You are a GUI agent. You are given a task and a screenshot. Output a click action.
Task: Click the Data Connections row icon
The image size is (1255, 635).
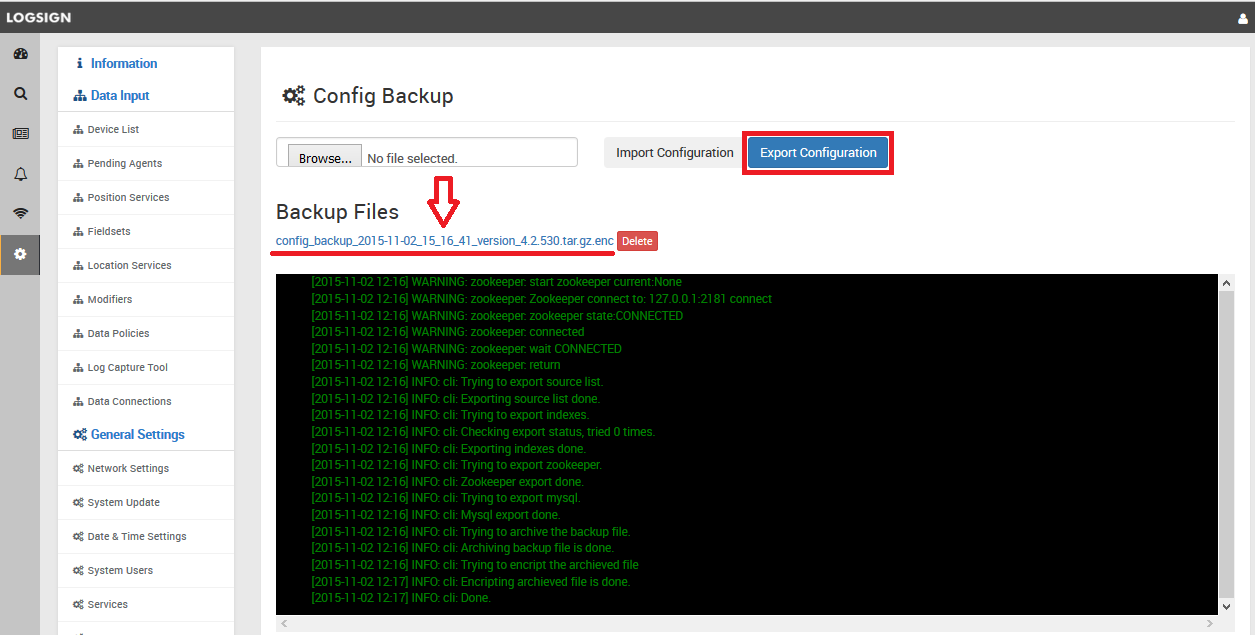pyautogui.click(x=78, y=402)
